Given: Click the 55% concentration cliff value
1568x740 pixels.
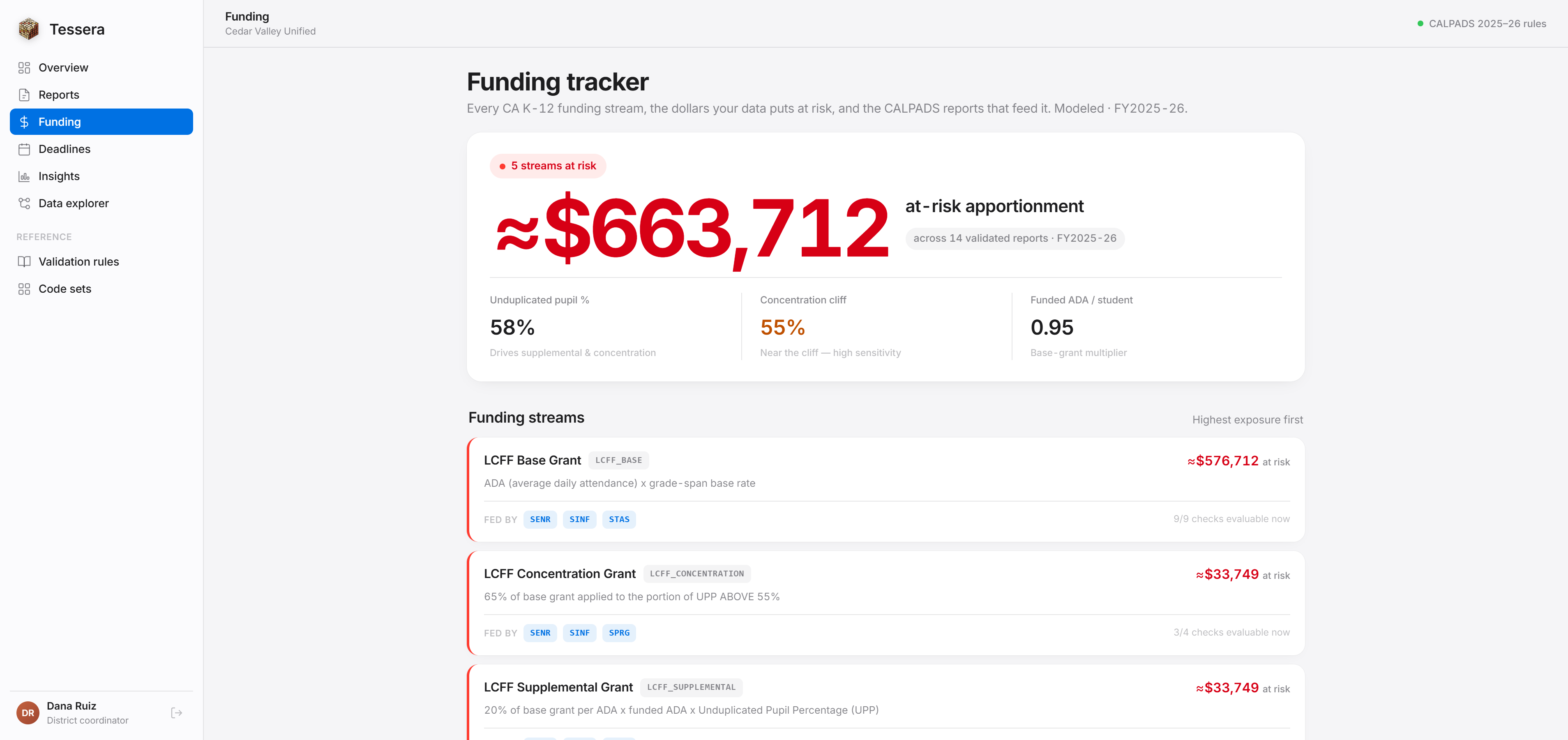Looking at the screenshot, I should point(782,328).
